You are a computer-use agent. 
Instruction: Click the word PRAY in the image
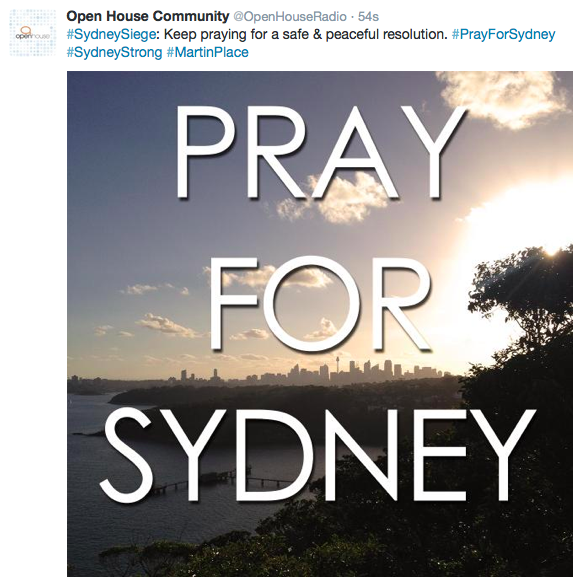tap(321, 152)
